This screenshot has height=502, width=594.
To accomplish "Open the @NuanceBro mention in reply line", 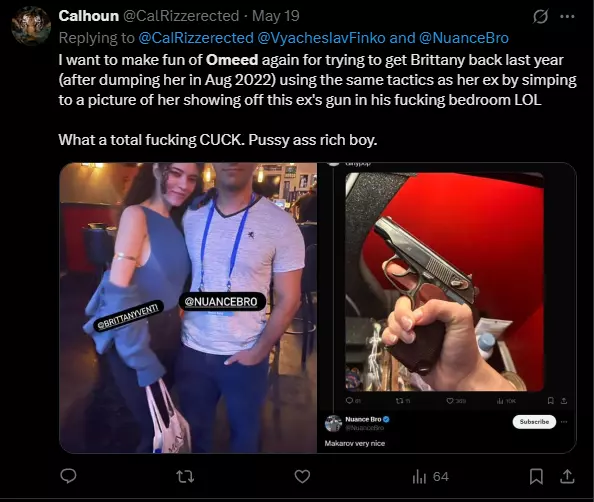I will 464,38.
